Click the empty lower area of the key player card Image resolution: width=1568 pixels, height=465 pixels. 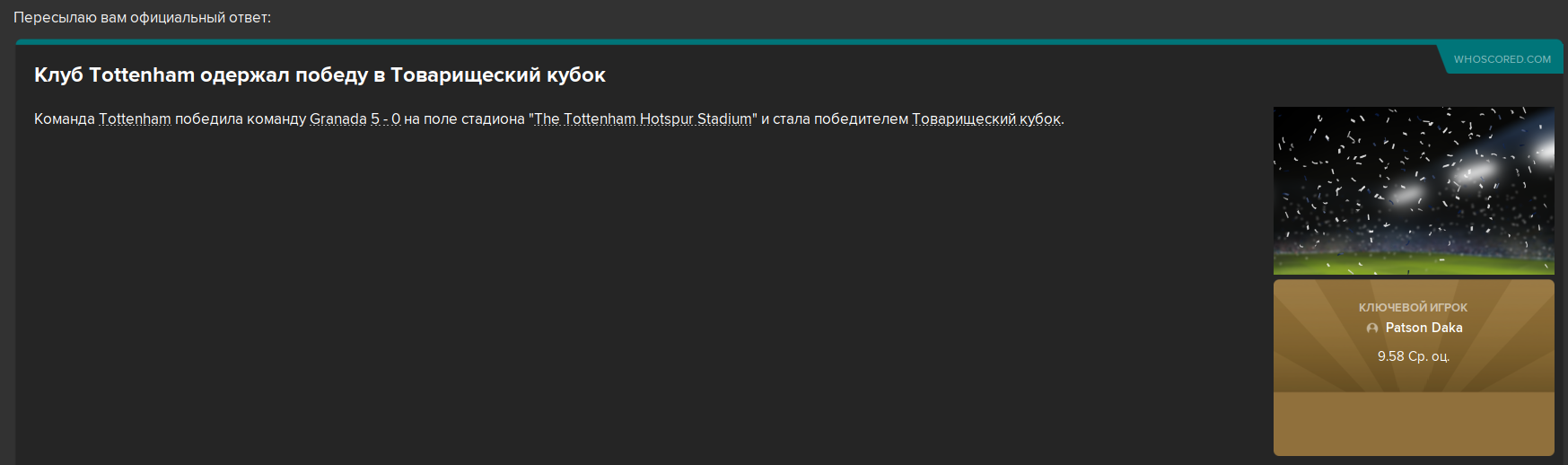pyautogui.click(x=1414, y=424)
